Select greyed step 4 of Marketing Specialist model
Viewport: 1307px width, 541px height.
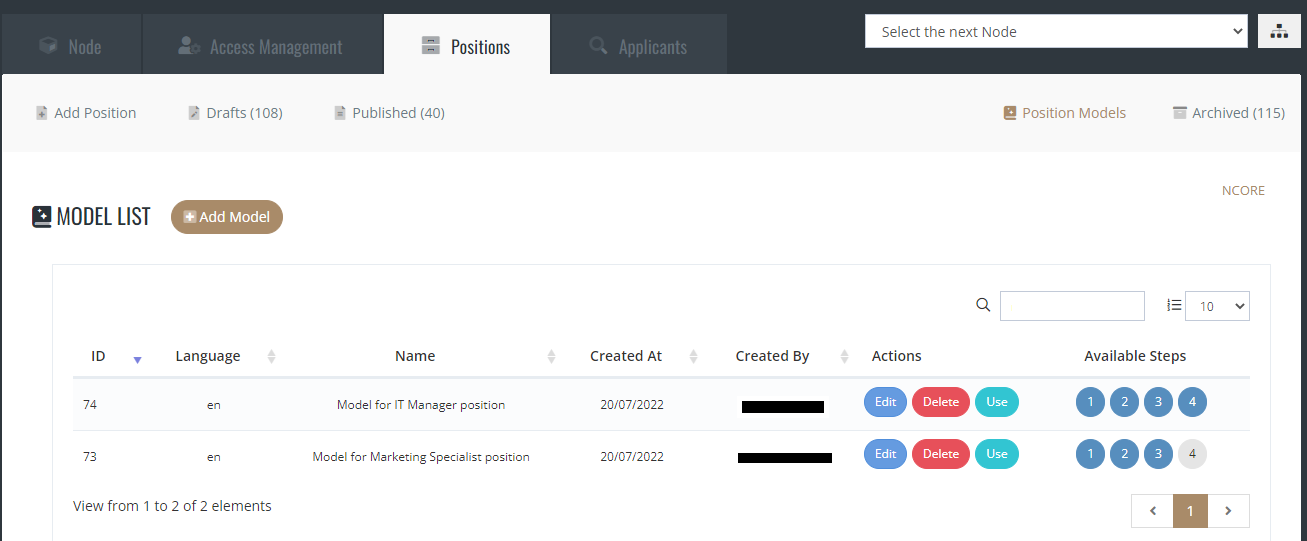point(1192,454)
